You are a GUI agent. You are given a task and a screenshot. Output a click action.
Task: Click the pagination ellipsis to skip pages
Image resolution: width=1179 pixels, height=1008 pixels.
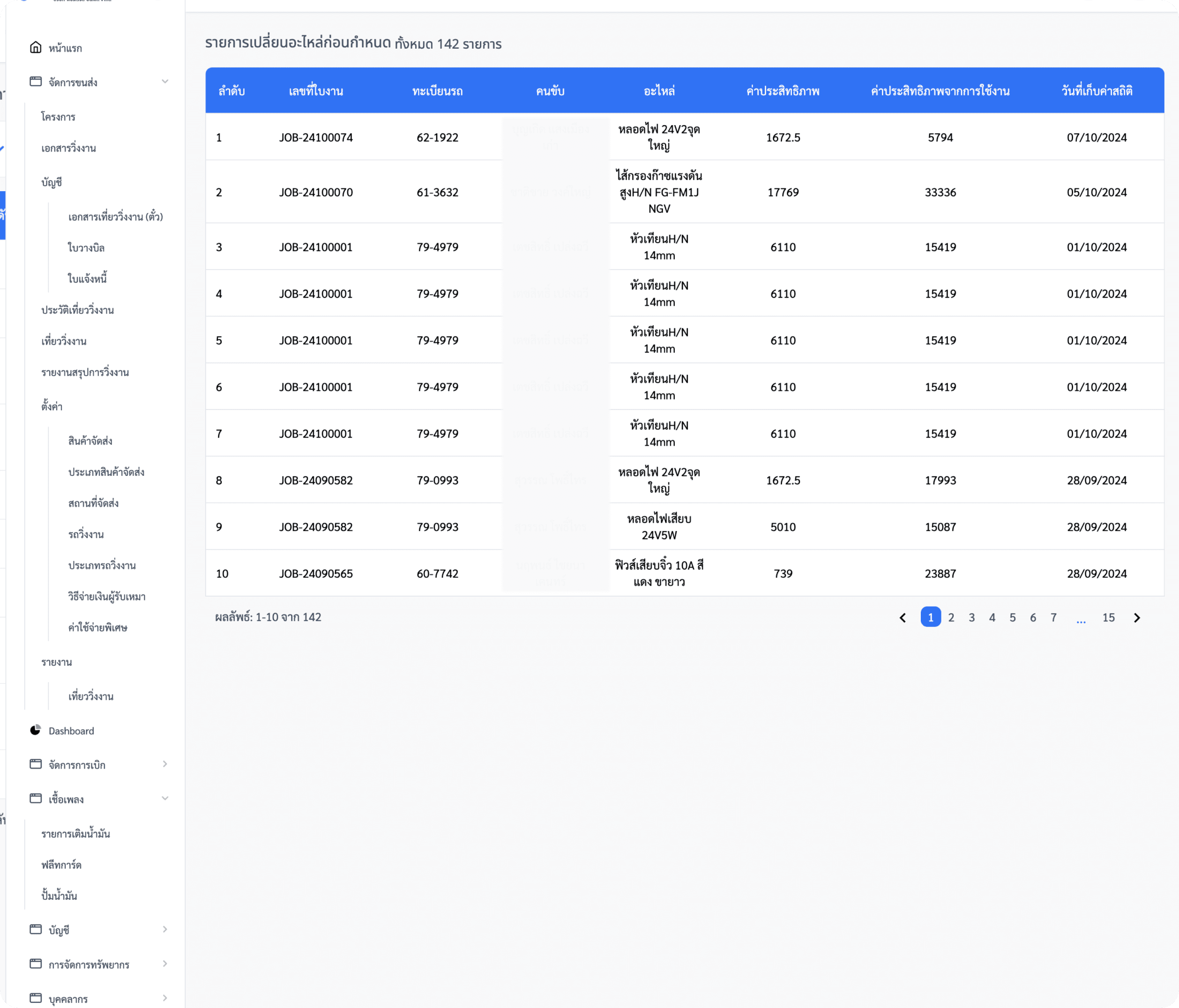[x=1081, y=620]
